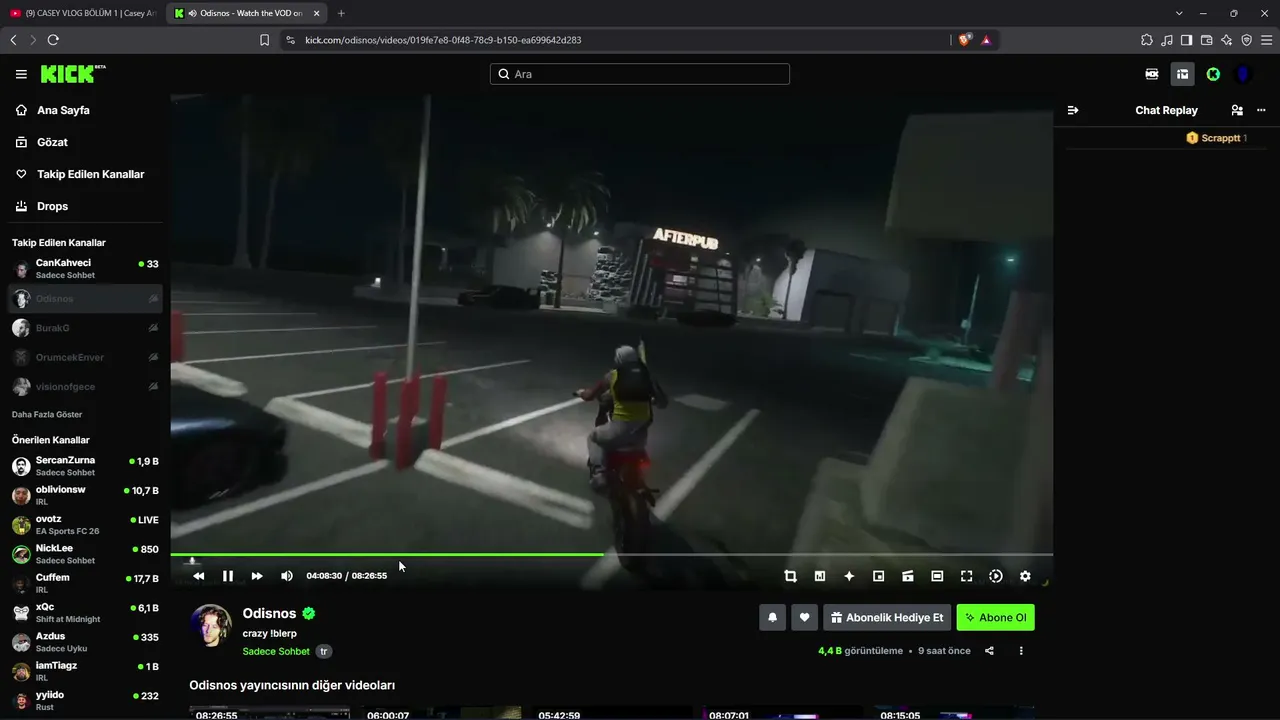Open Brave Shields icon

pyautogui.click(x=964, y=40)
